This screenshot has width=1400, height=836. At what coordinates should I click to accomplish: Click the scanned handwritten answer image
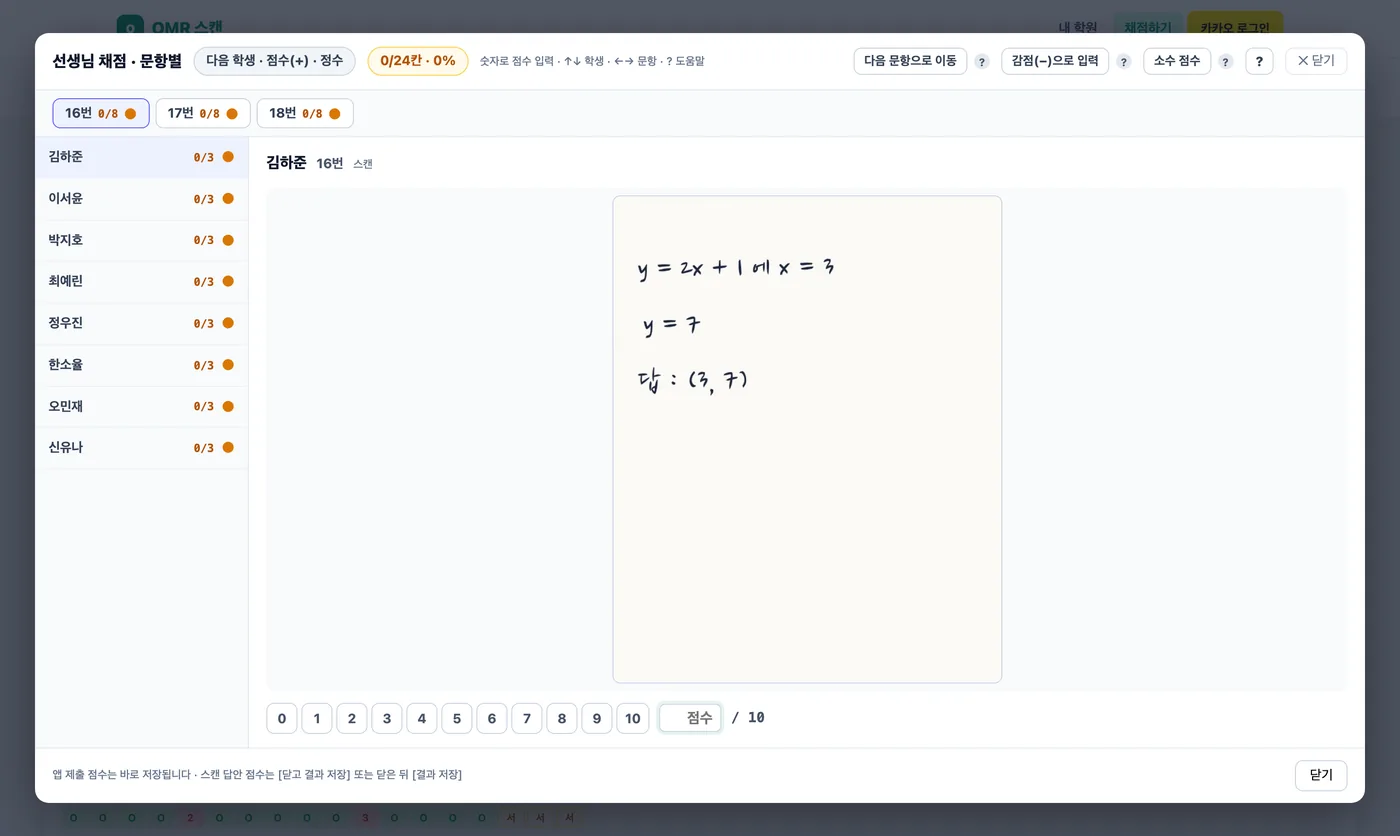point(807,439)
